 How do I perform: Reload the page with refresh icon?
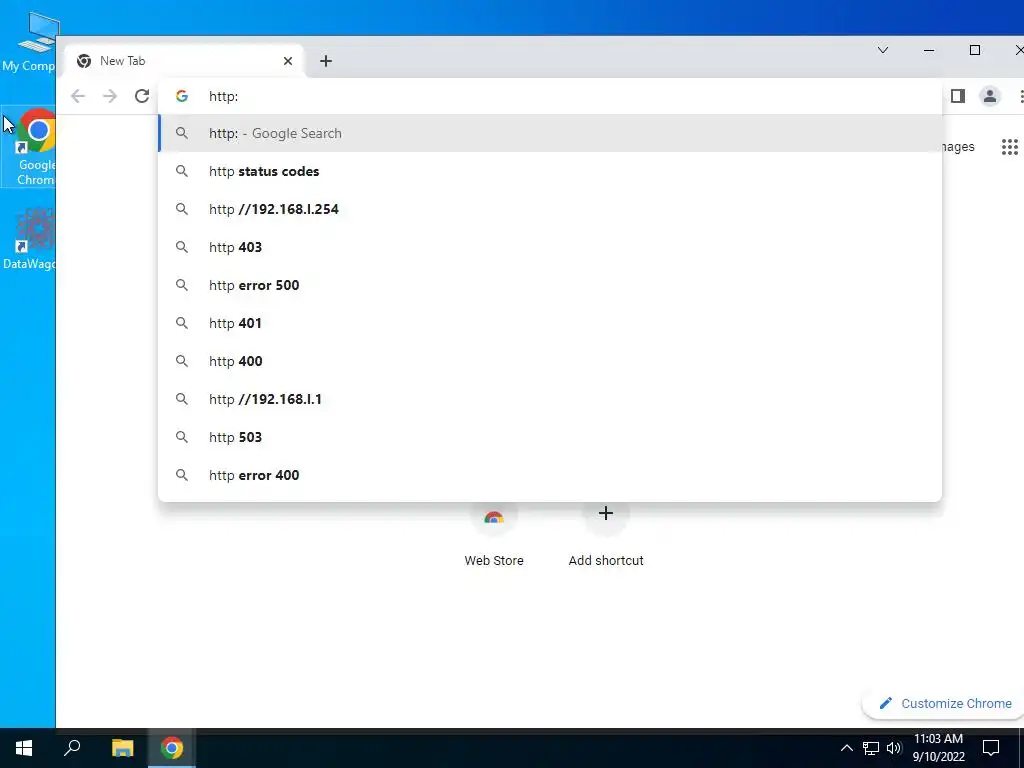click(142, 97)
